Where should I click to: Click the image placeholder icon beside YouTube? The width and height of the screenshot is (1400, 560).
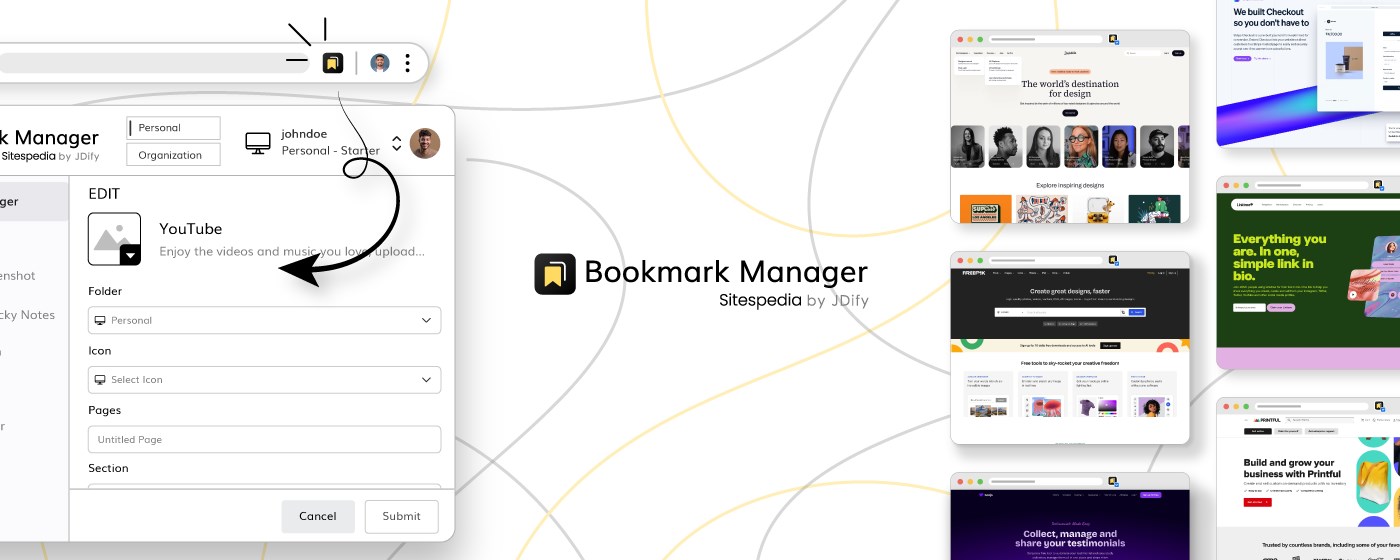114,238
